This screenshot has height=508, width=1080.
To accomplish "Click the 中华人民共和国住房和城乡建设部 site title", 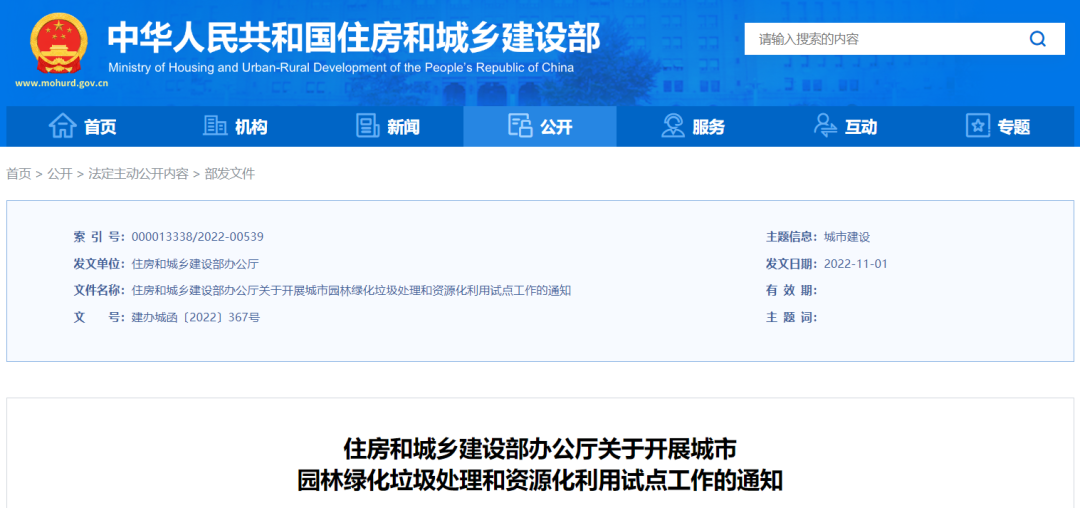I will [353, 38].
